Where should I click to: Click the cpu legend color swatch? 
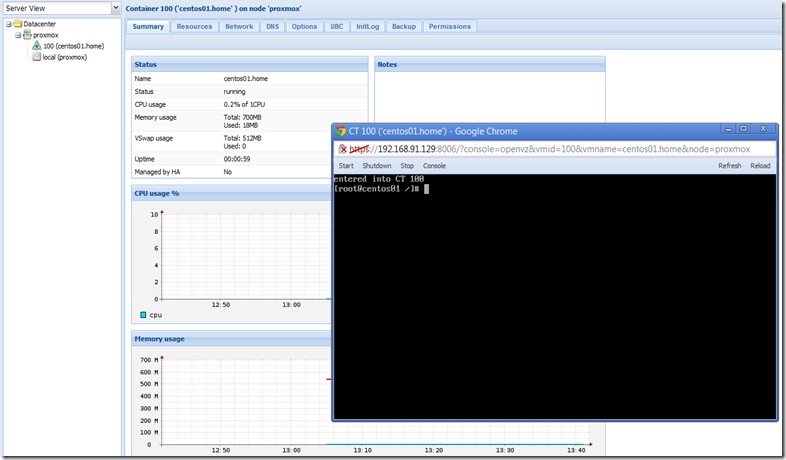pos(143,315)
